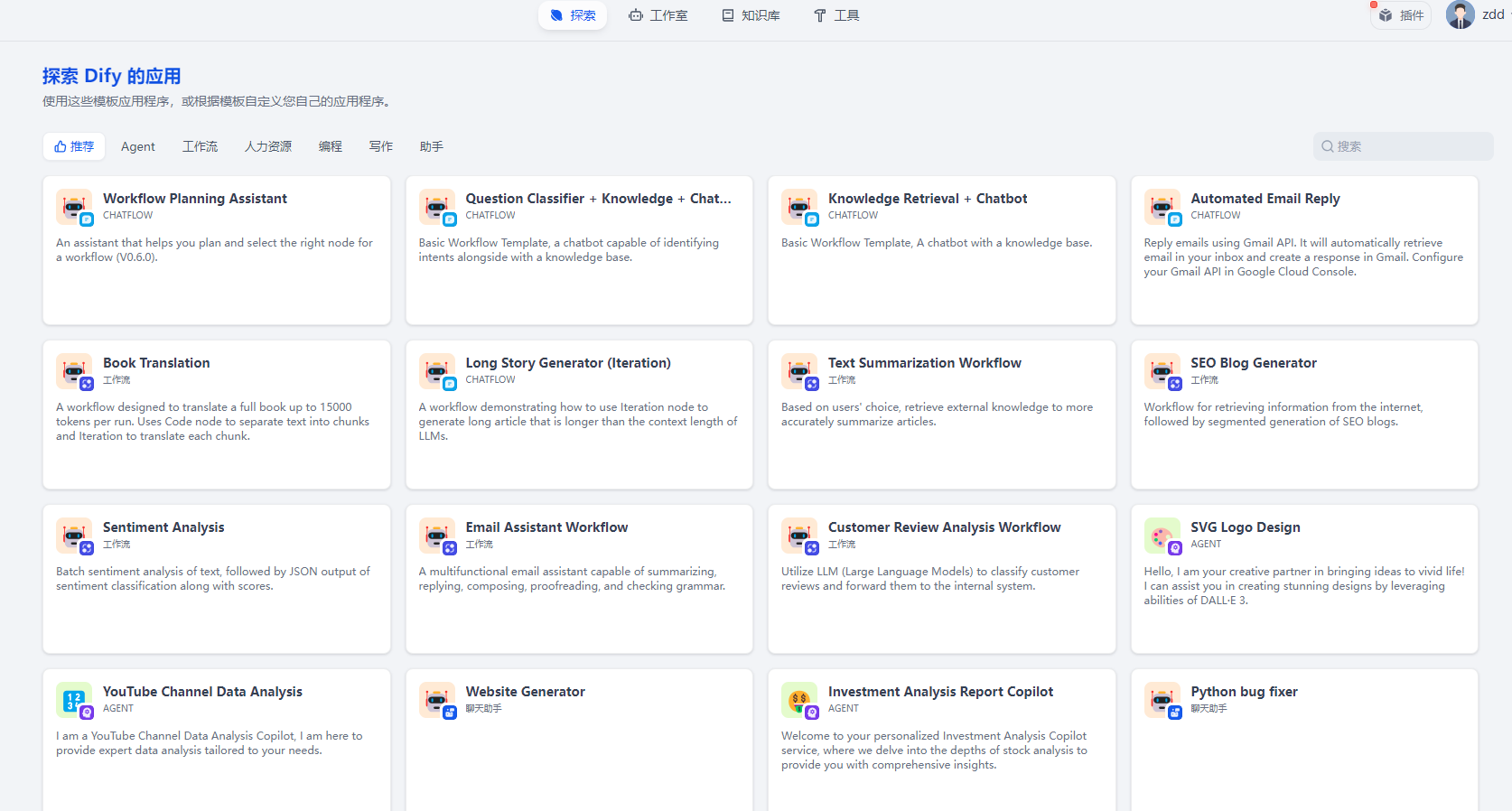Open the 知识库 navigation tab
Image resolution: width=1512 pixels, height=811 pixels.
click(751, 15)
